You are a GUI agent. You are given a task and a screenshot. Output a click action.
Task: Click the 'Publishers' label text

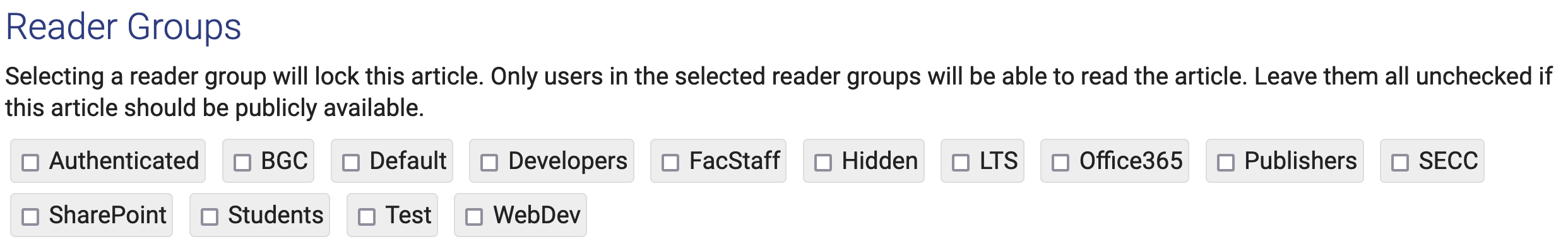click(x=1300, y=161)
